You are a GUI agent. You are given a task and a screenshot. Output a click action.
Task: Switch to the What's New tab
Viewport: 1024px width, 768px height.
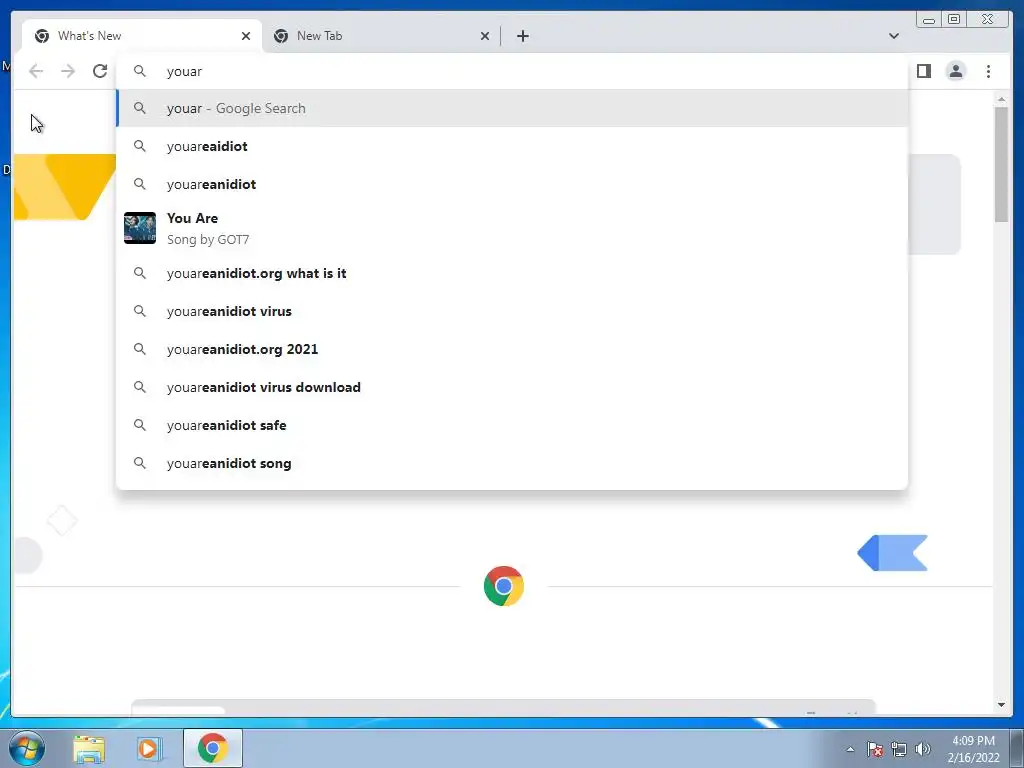click(142, 36)
